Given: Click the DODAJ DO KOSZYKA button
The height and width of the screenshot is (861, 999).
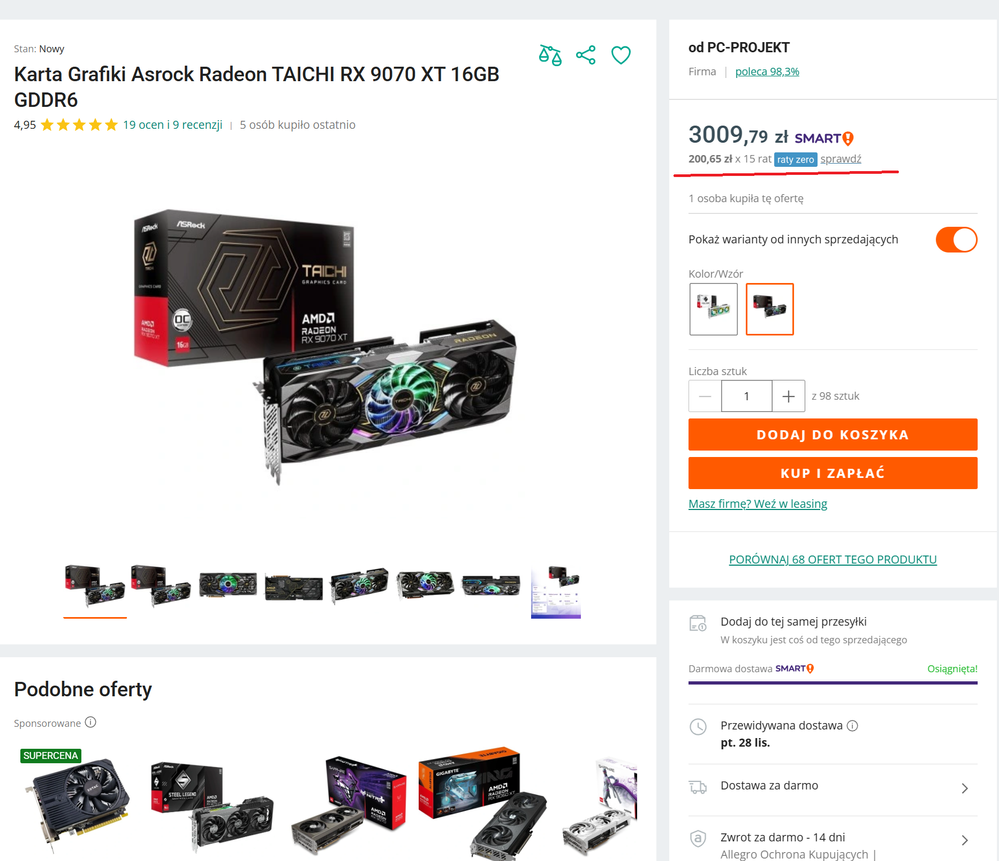Looking at the screenshot, I should (x=832, y=435).
